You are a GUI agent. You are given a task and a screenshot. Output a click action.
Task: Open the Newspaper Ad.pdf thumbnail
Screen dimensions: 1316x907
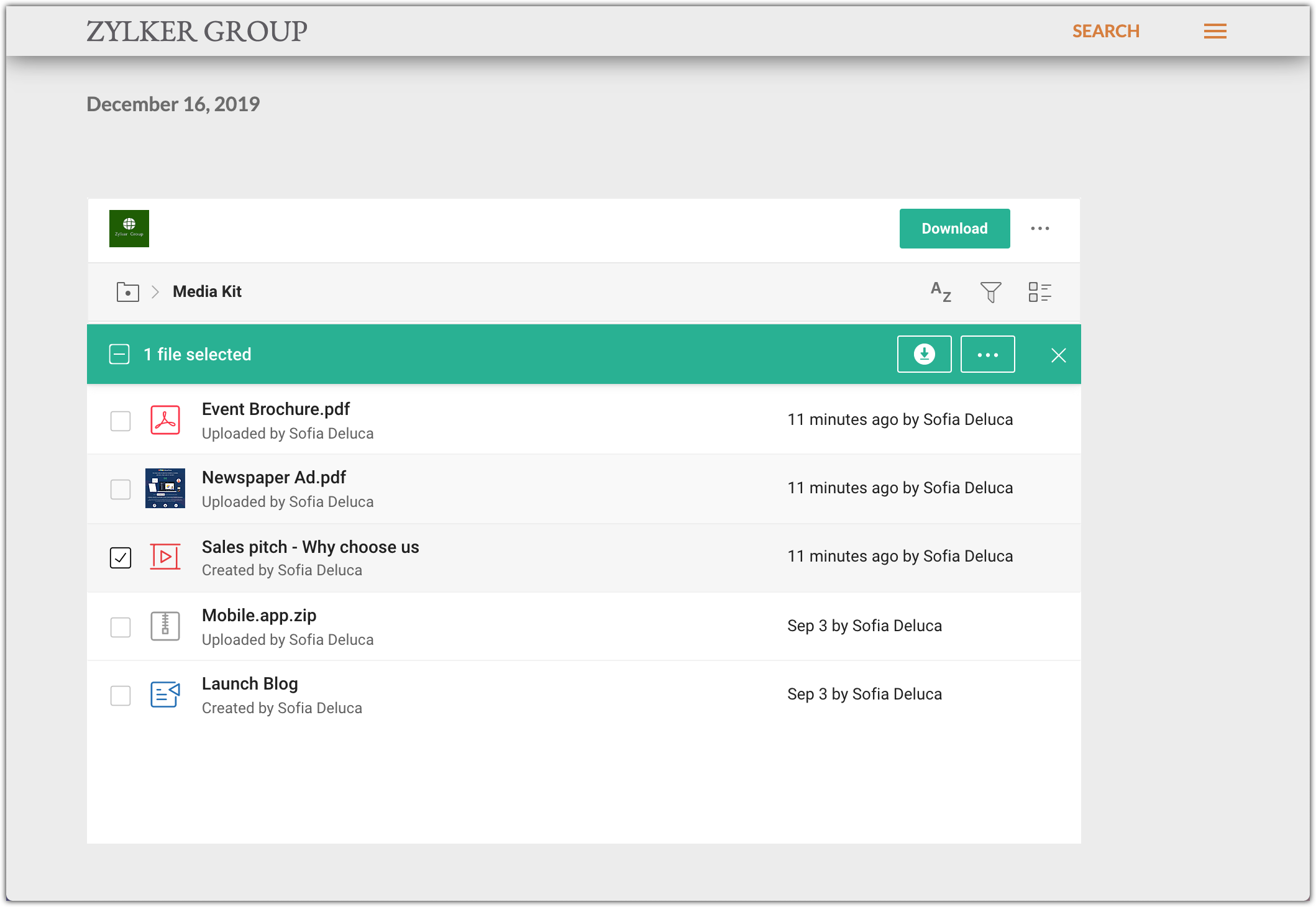[x=165, y=488]
